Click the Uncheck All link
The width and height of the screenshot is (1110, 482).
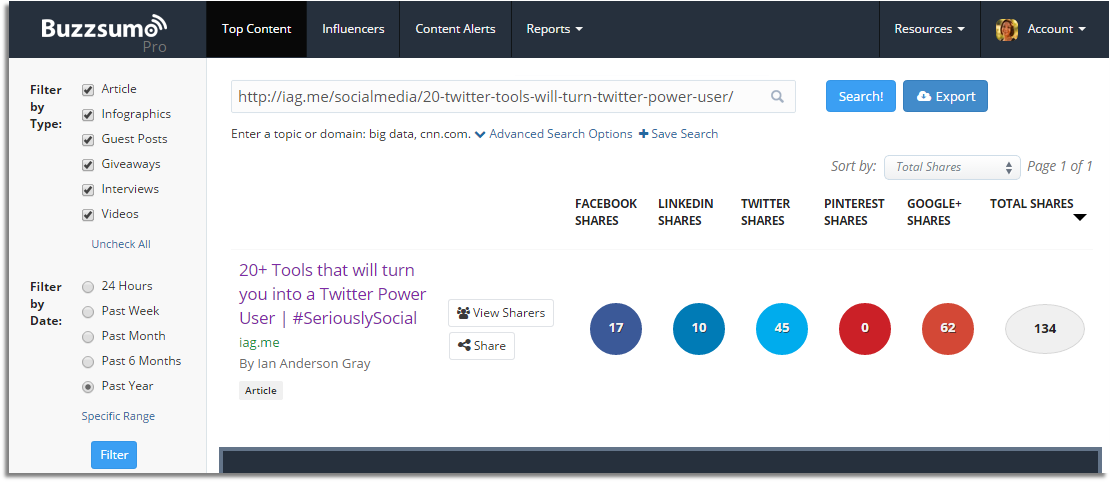(121, 244)
